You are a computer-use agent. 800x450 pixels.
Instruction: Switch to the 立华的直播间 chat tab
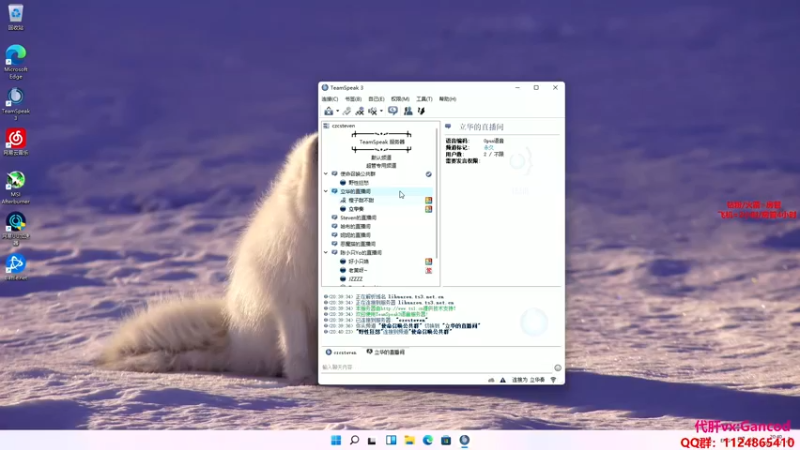386,353
